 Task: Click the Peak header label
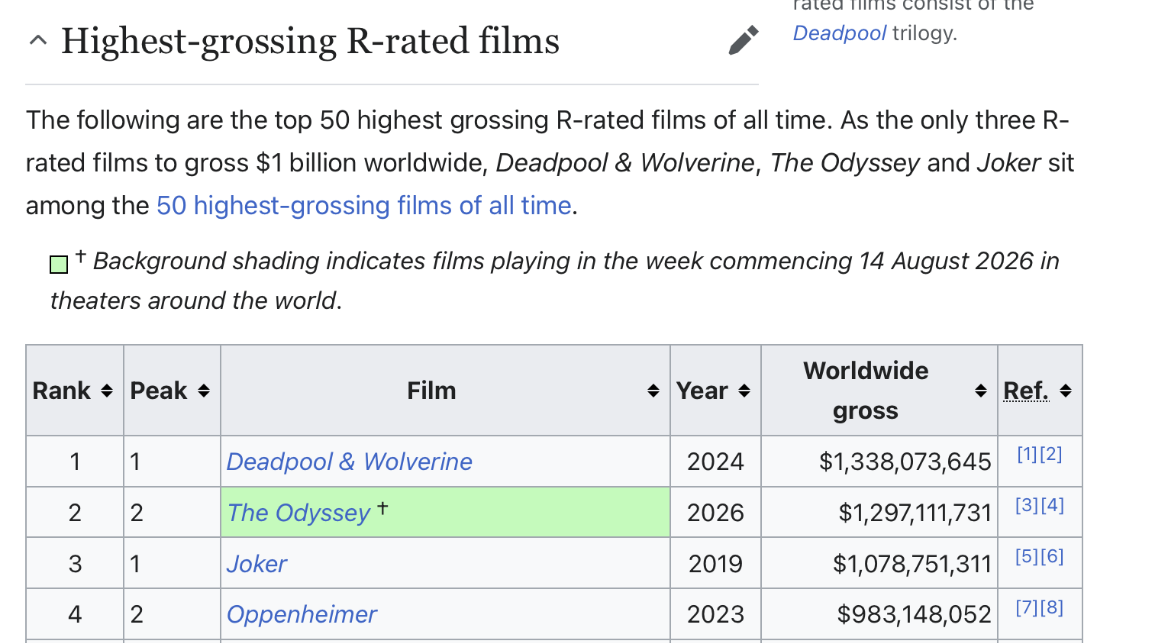coord(159,391)
